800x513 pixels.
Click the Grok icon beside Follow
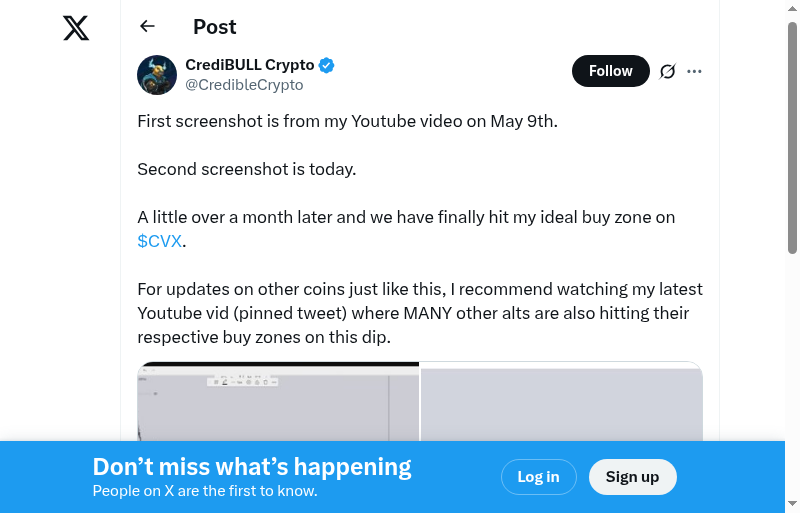click(x=667, y=71)
